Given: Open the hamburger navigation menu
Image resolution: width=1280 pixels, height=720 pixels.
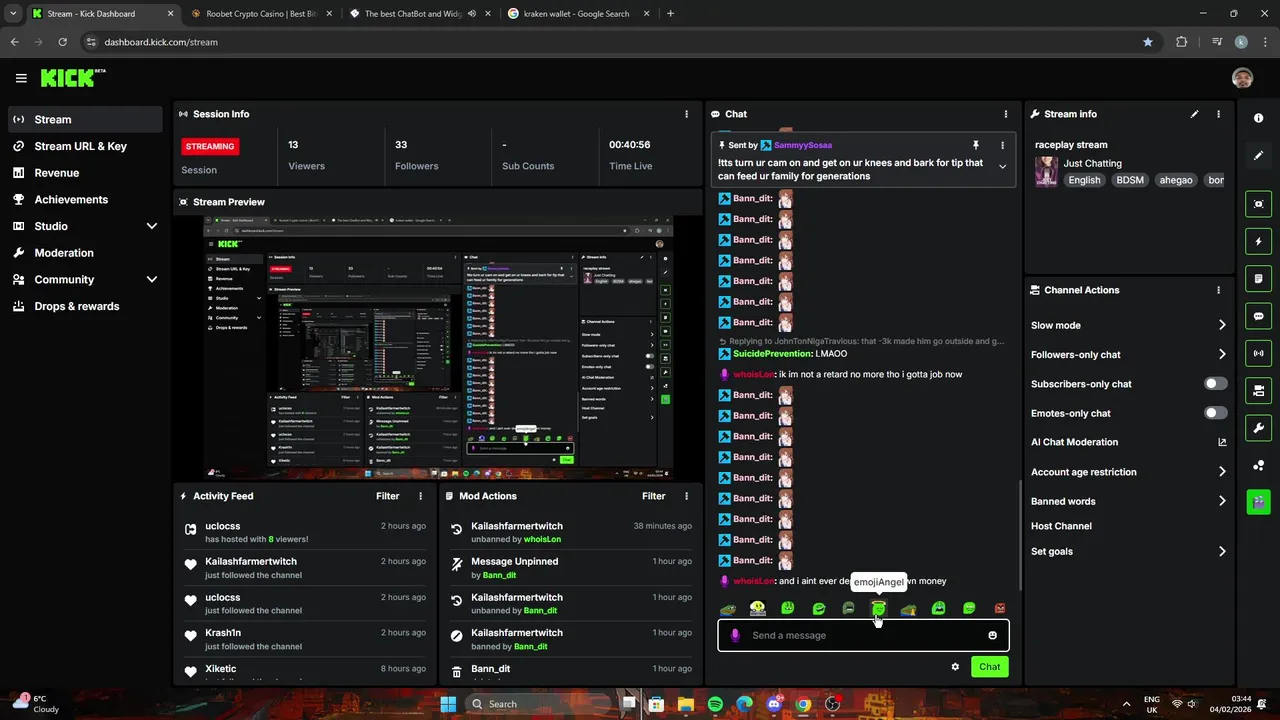Looking at the screenshot, I should click(x=21, y=78).
